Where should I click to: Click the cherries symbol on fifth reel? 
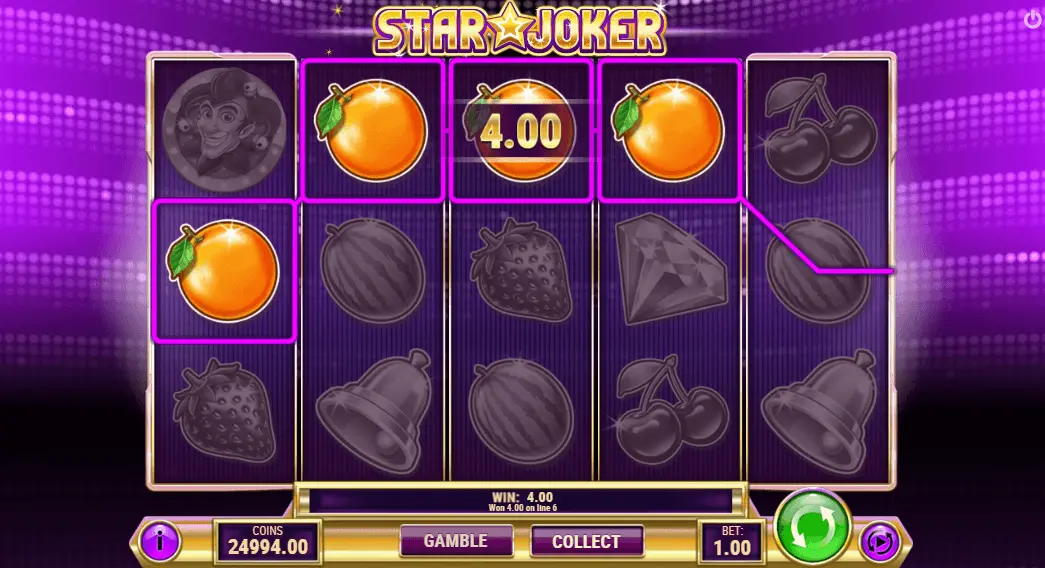[820, 129]
